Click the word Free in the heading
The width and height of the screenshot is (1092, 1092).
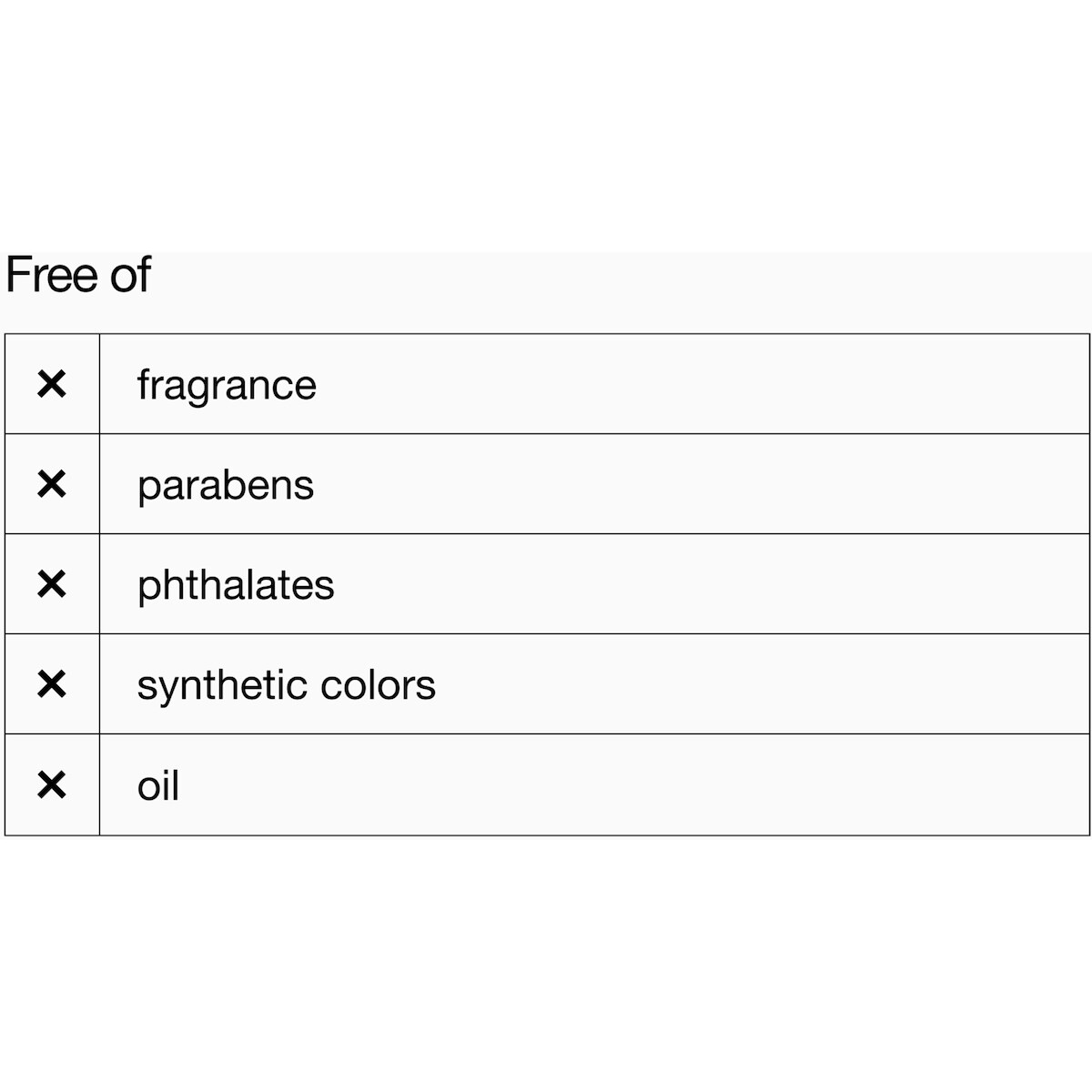tap(53, 275)
